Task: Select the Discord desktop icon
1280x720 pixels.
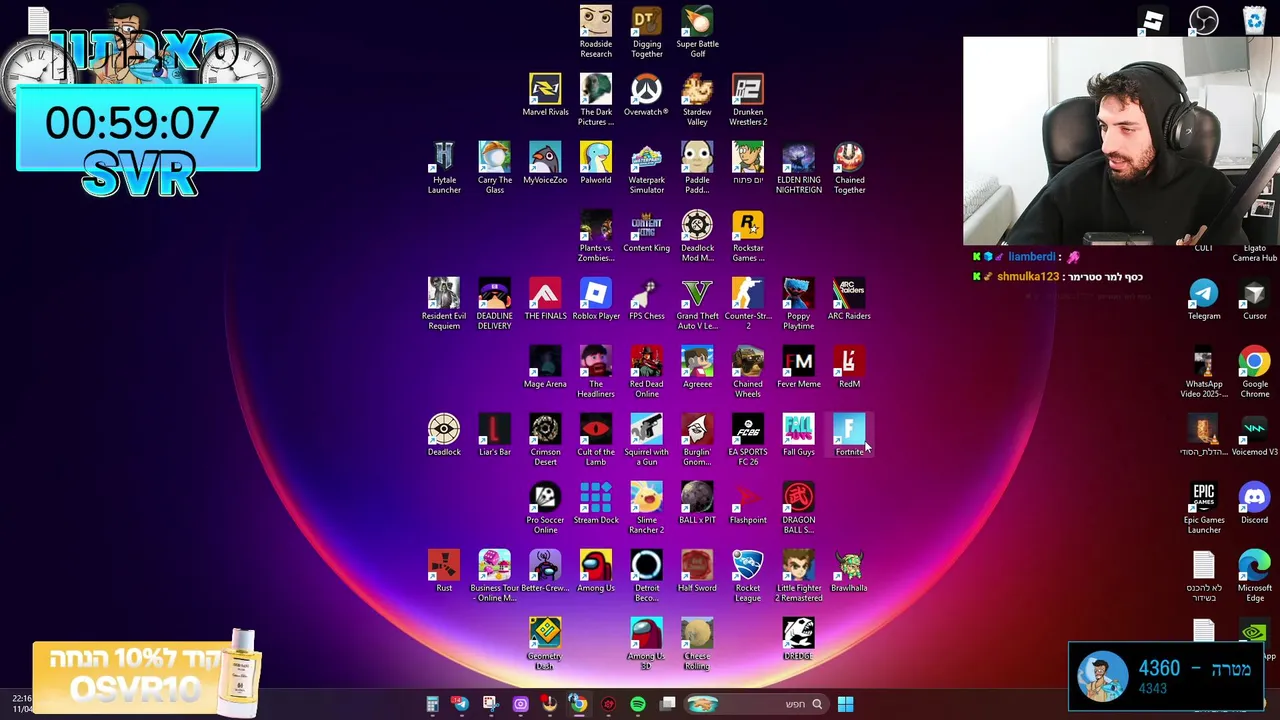Action: pos(1254,503)
